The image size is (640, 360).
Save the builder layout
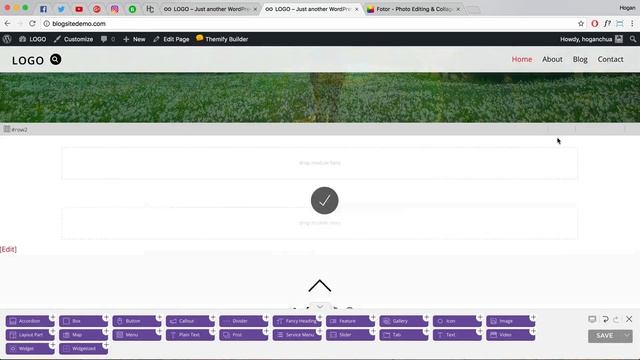(x=604, y=336)
